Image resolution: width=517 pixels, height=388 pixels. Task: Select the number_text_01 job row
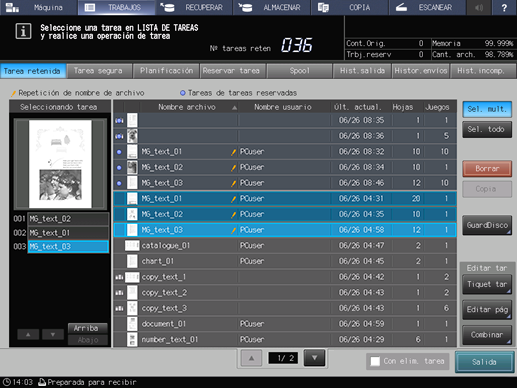point(285,340)
